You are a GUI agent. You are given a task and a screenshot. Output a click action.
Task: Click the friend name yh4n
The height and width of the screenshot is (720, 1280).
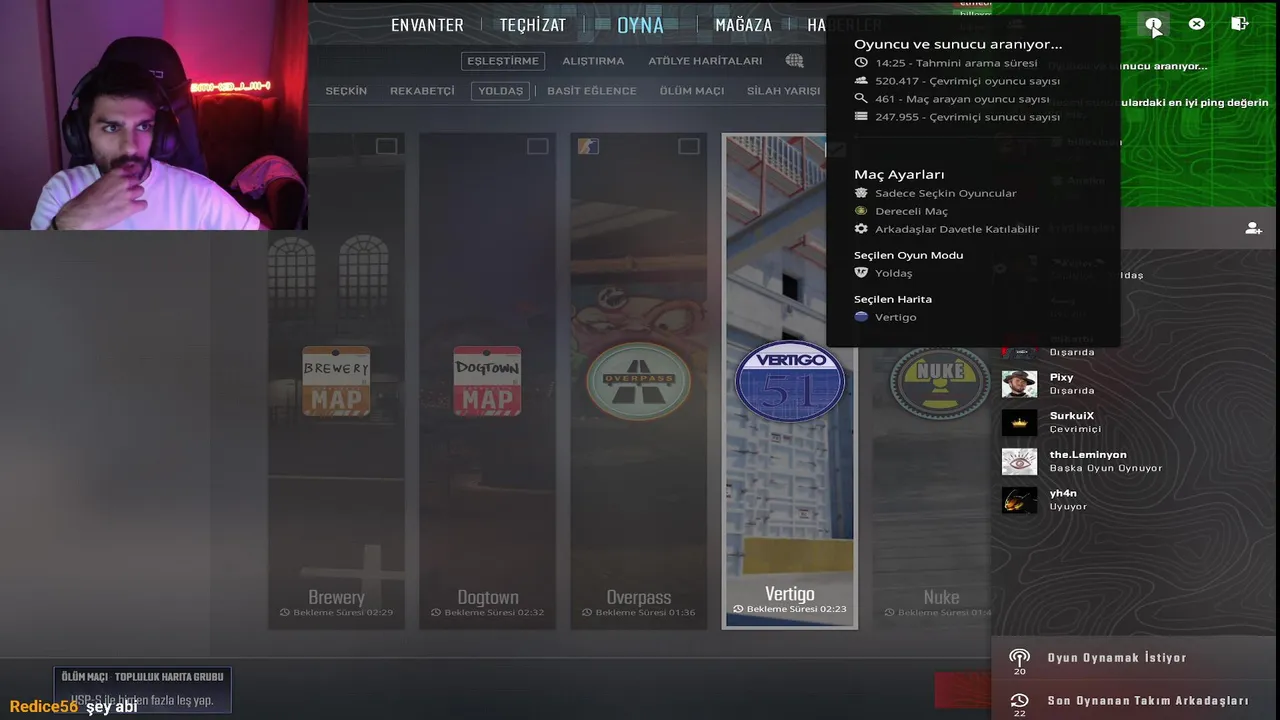1063,494
